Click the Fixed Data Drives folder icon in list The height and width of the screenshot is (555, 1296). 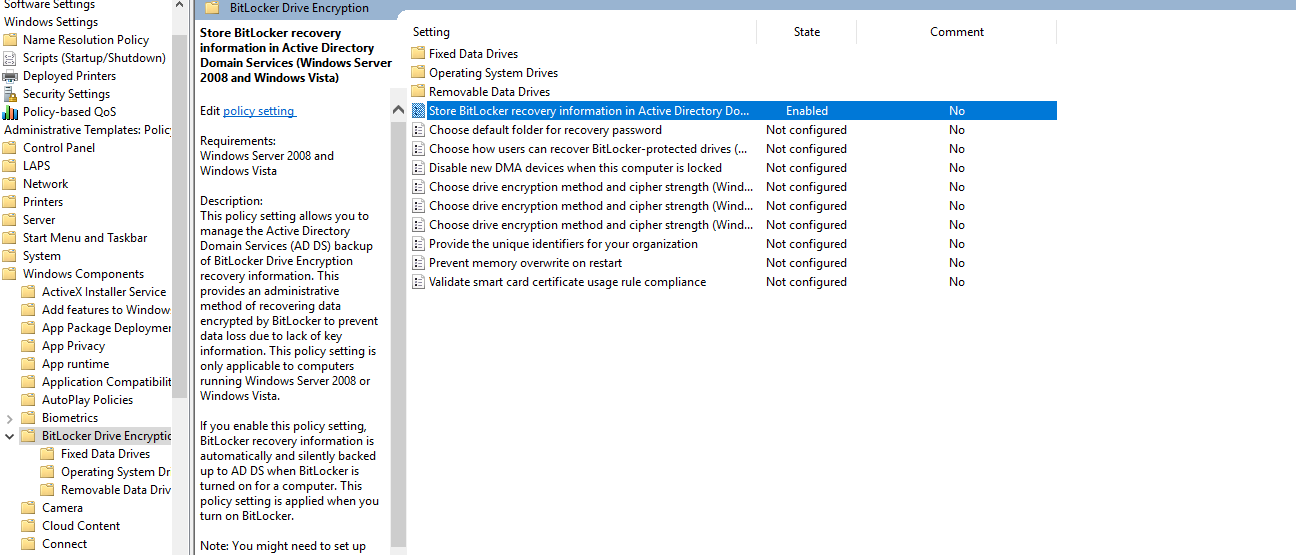(418, 54)
